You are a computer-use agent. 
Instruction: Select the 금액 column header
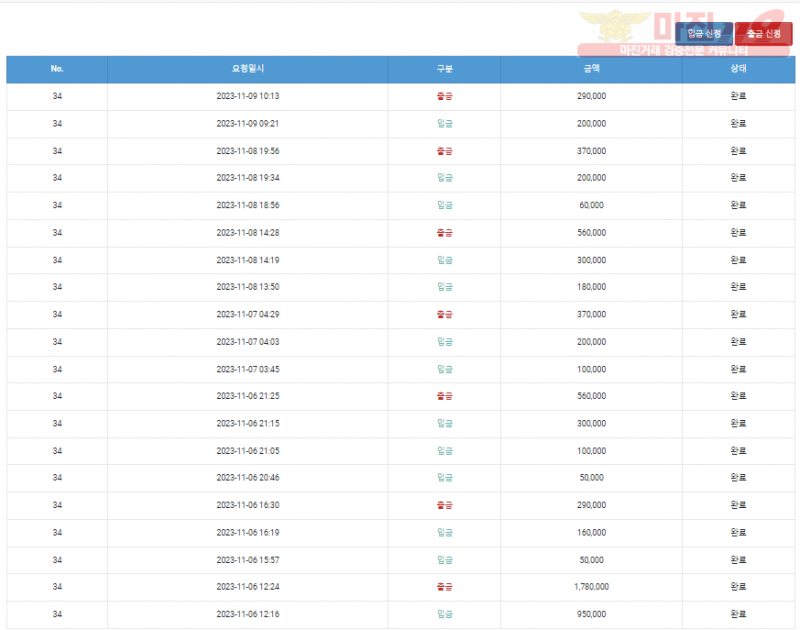pos(591,69)
